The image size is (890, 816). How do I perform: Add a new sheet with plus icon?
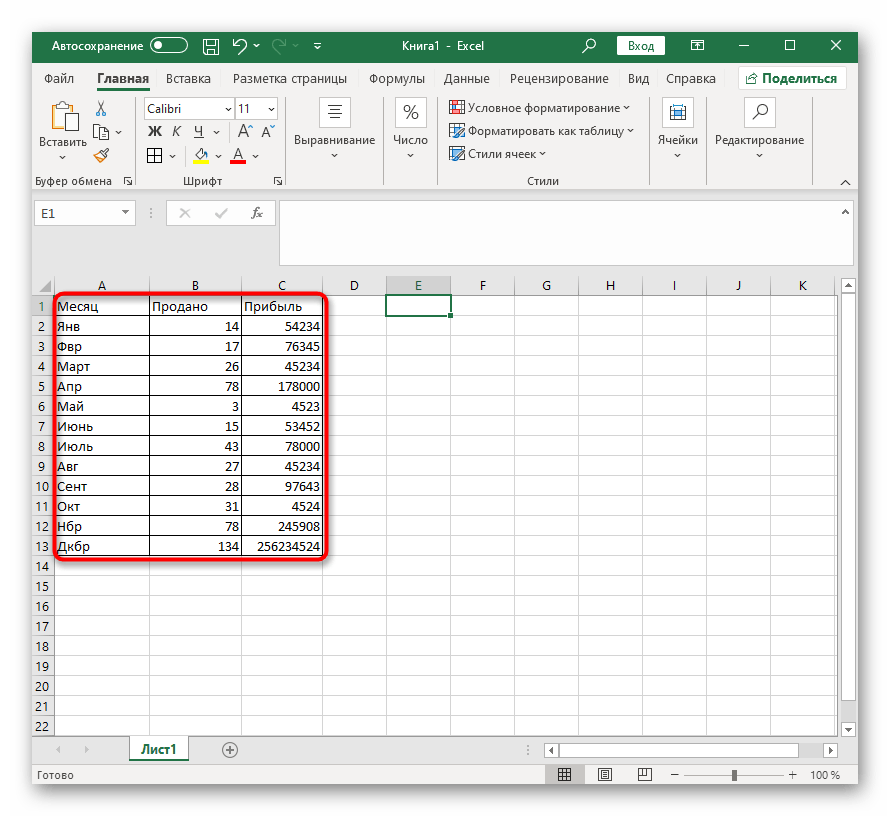[230, 750]
